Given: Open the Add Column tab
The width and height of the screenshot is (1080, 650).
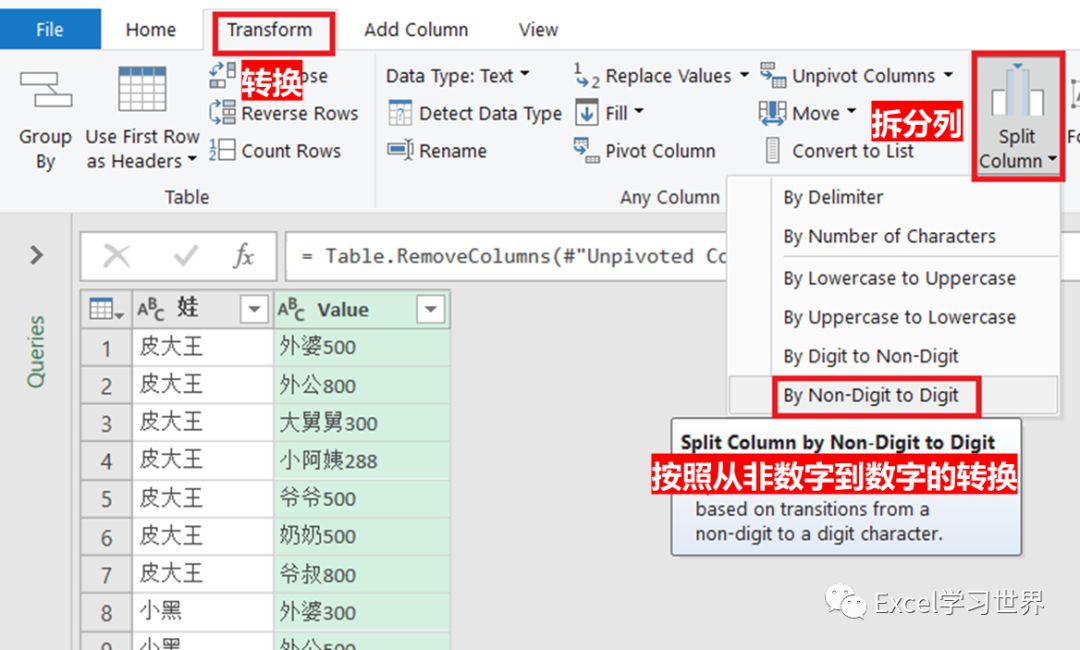Looking at the screenshot, I should [x=415, y=30].
